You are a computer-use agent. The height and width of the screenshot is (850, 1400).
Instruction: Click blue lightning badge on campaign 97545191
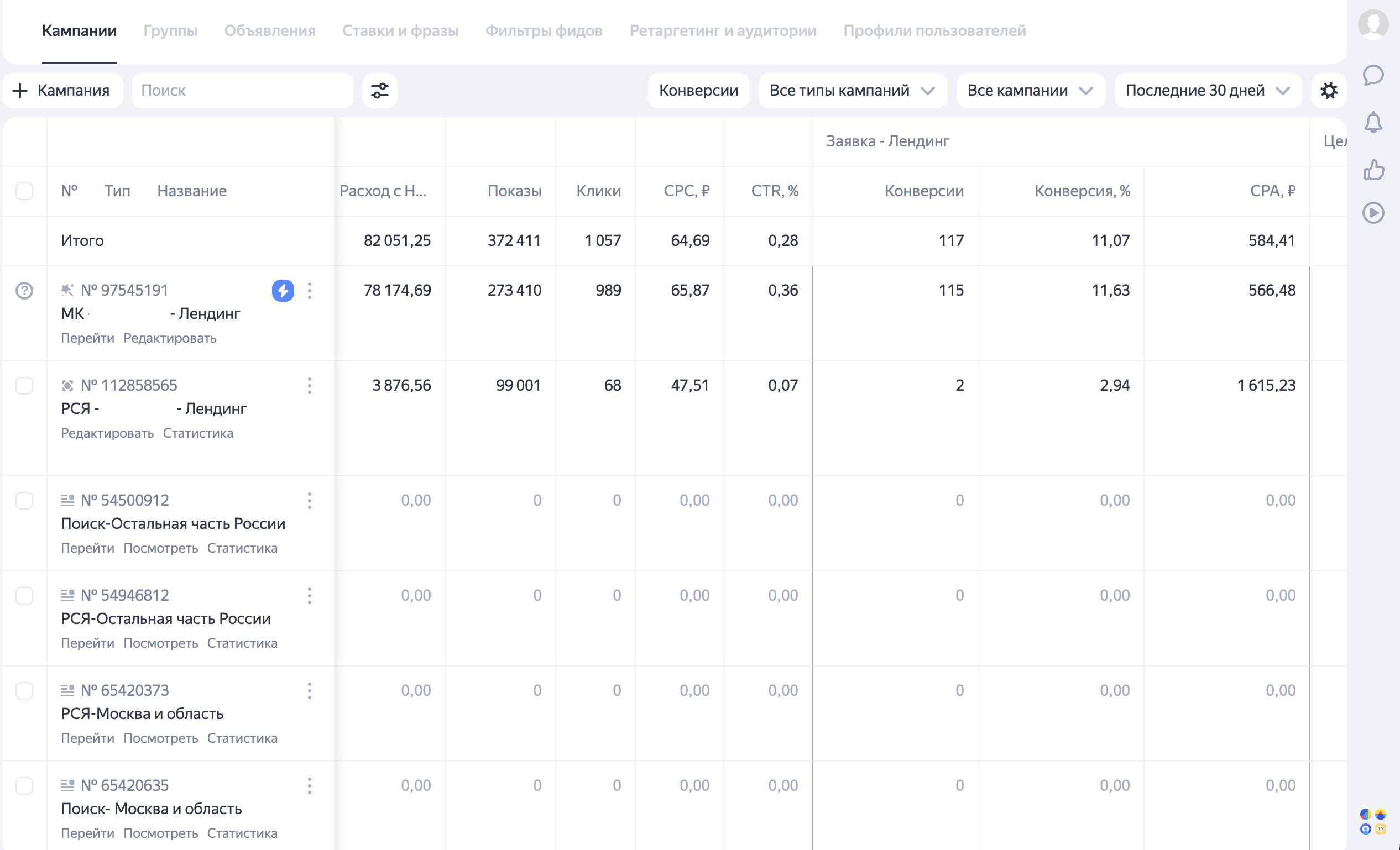283,291
